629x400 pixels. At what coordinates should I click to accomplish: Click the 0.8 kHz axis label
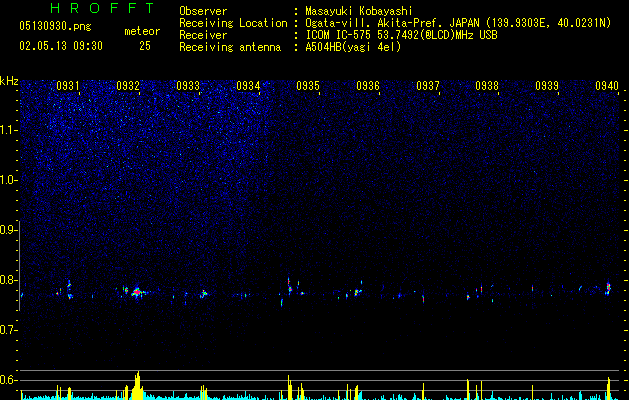click(9, 280)
